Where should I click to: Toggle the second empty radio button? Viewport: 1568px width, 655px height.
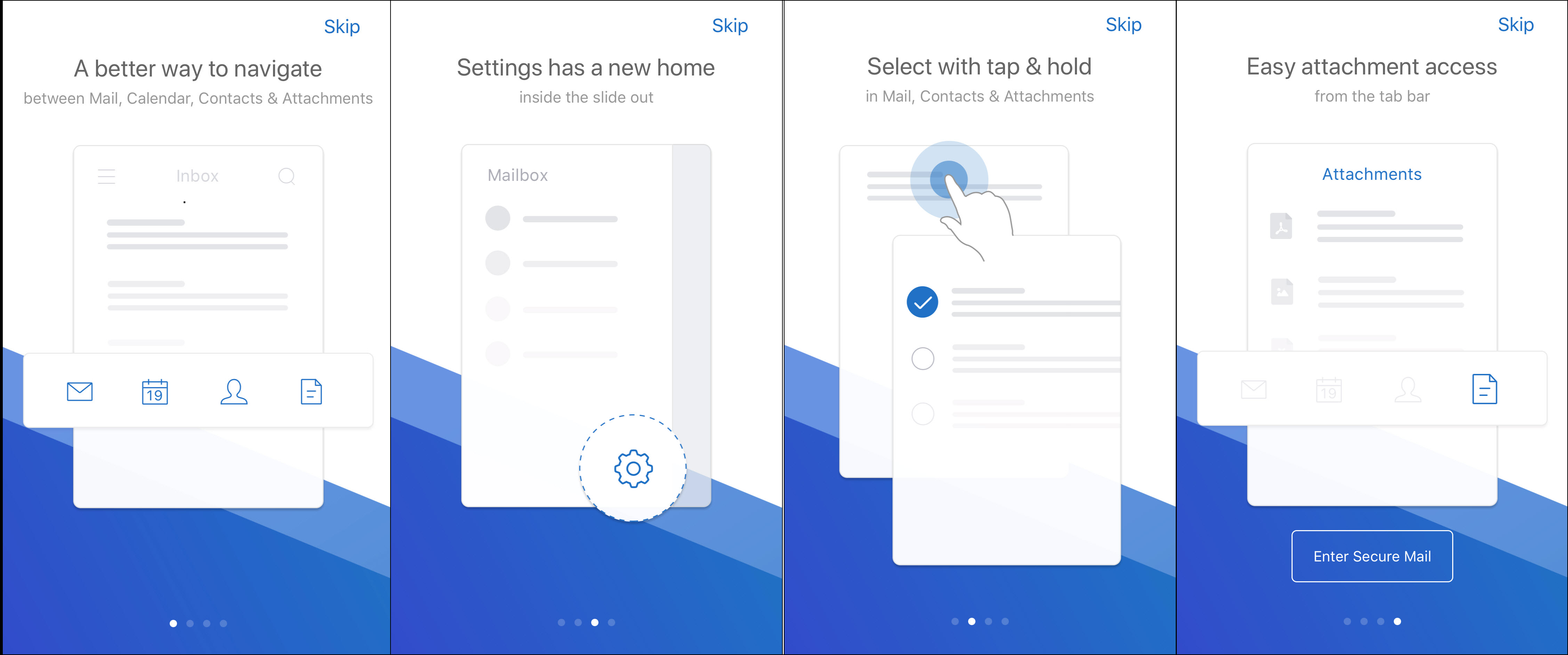[923, 414]
